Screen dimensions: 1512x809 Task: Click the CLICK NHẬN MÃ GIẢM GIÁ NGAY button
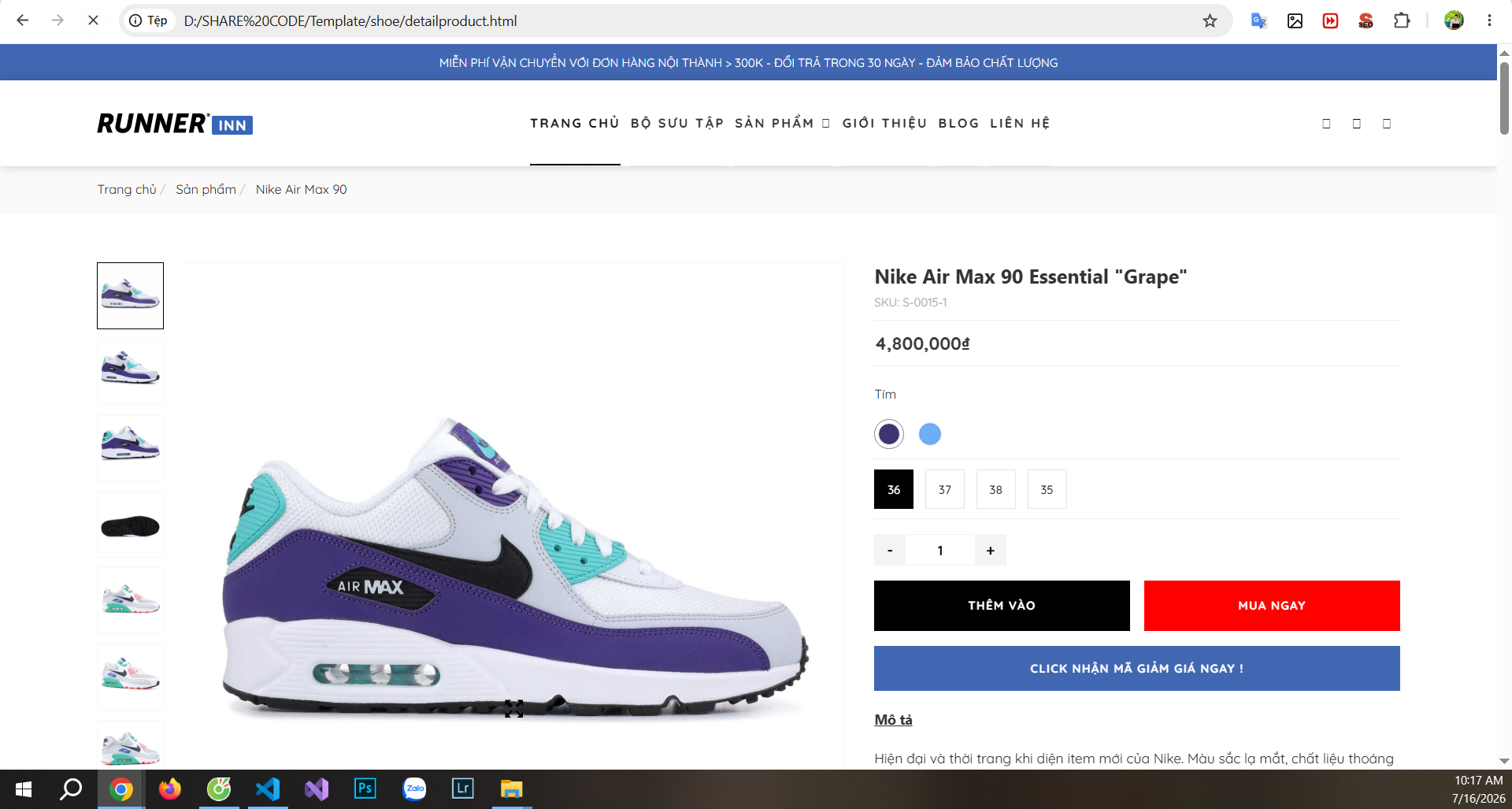(x=1137, y=669)
